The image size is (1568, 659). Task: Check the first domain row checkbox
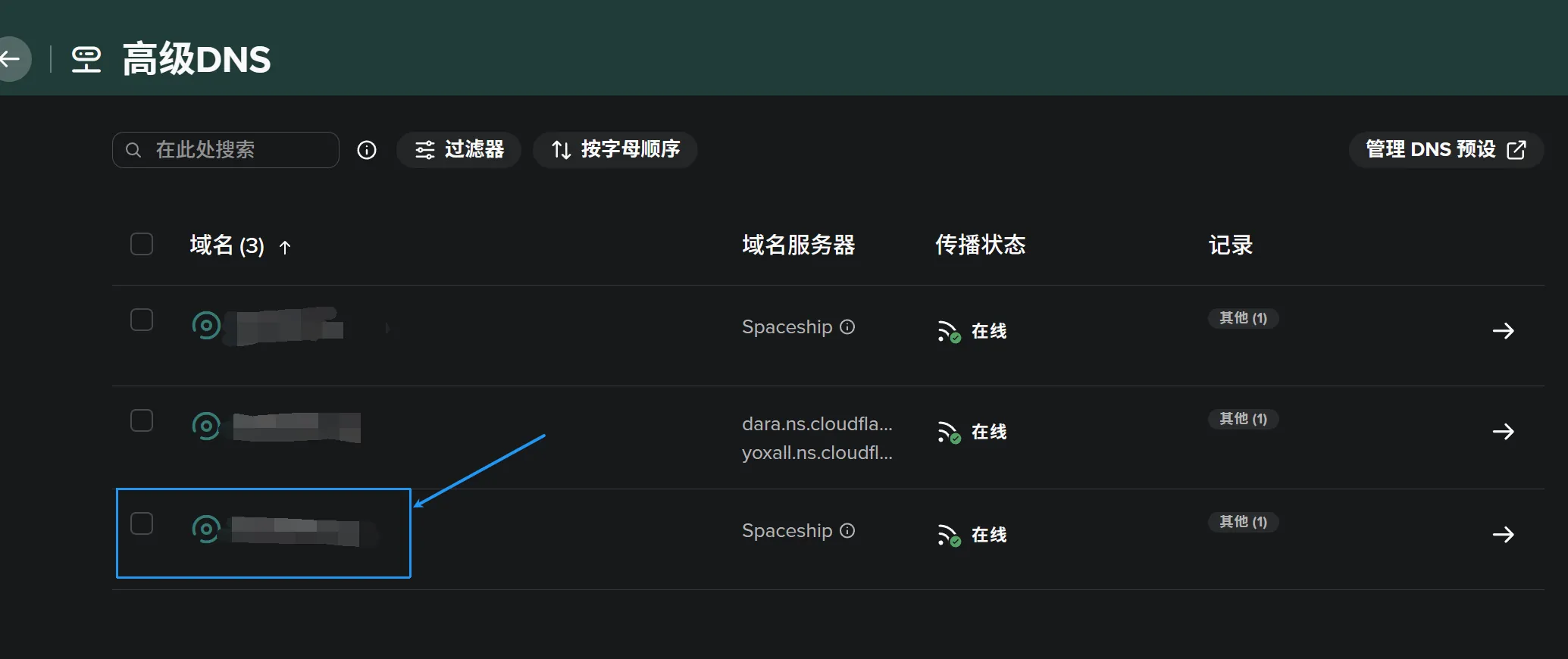point(142,320)
